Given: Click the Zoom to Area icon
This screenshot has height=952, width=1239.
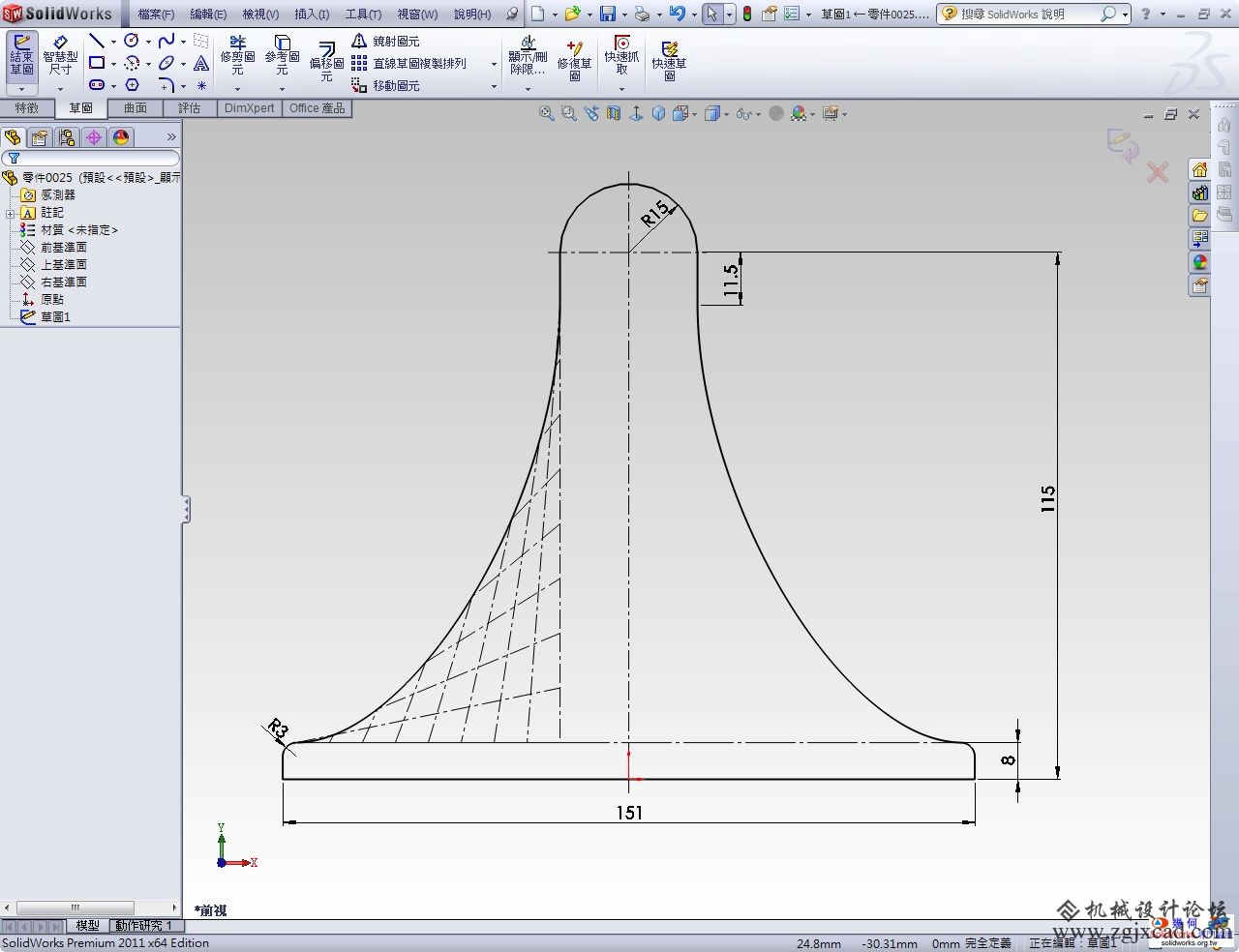Looking at the screenshot, I should 568,113.
